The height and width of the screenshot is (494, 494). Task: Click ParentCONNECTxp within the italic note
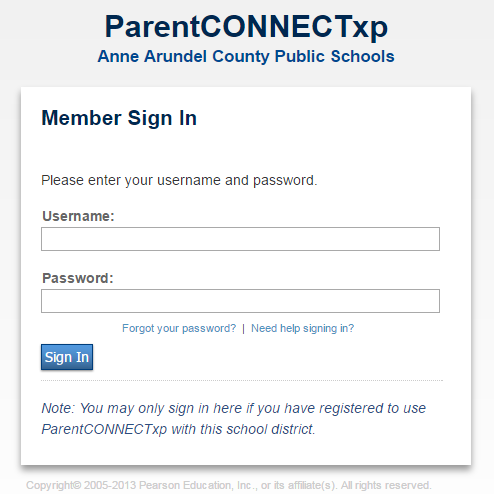[104, 430]
